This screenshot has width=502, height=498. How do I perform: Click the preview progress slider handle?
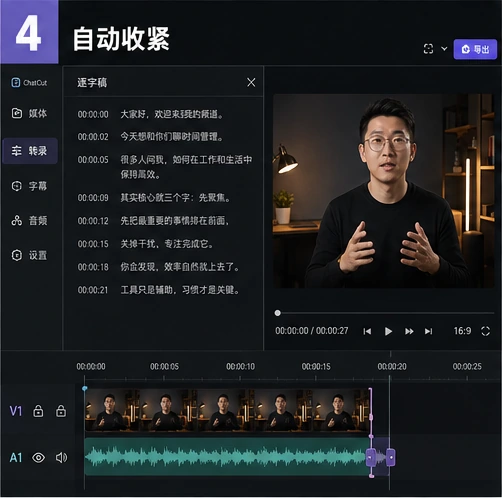click(277, 313)
